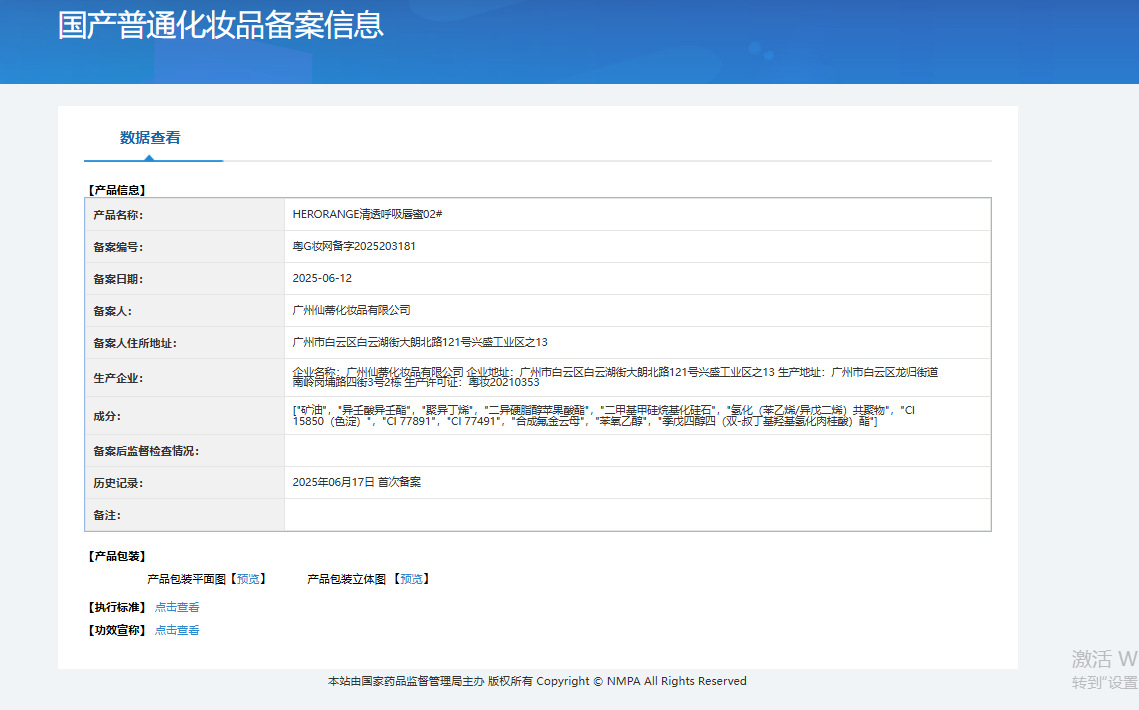
Task: Preview 产品包装平面图 via 预览 link
Action: coord(248,579)
